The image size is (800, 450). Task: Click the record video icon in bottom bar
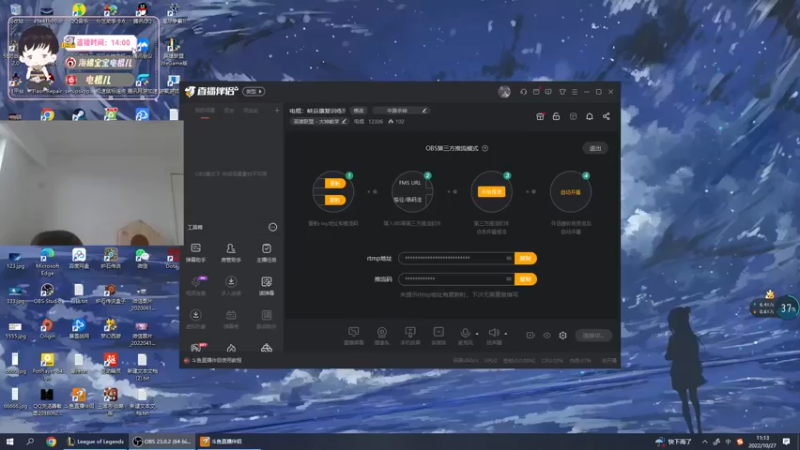click(531, 335)
